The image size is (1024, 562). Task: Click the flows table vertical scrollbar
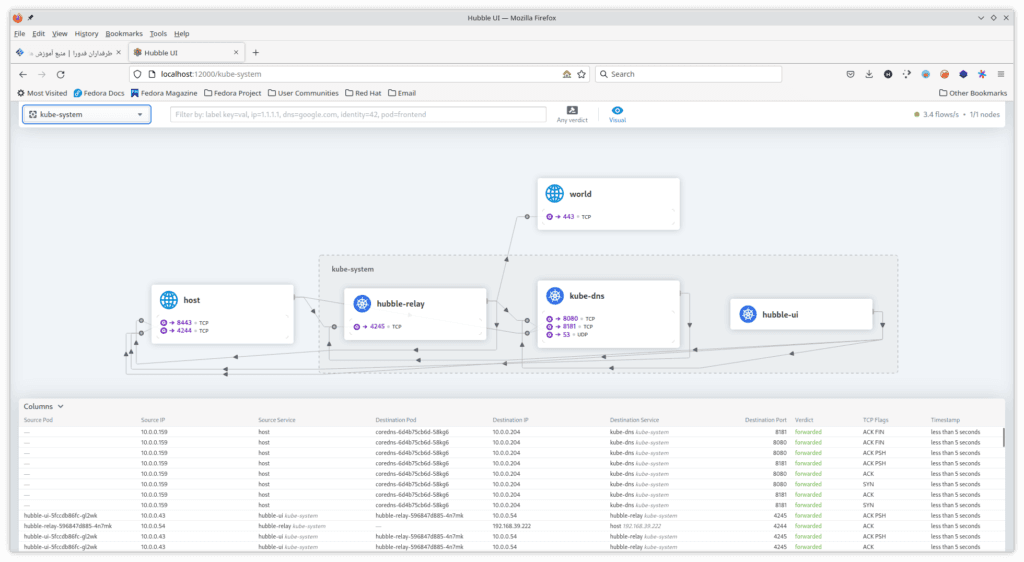point(1004,438)
